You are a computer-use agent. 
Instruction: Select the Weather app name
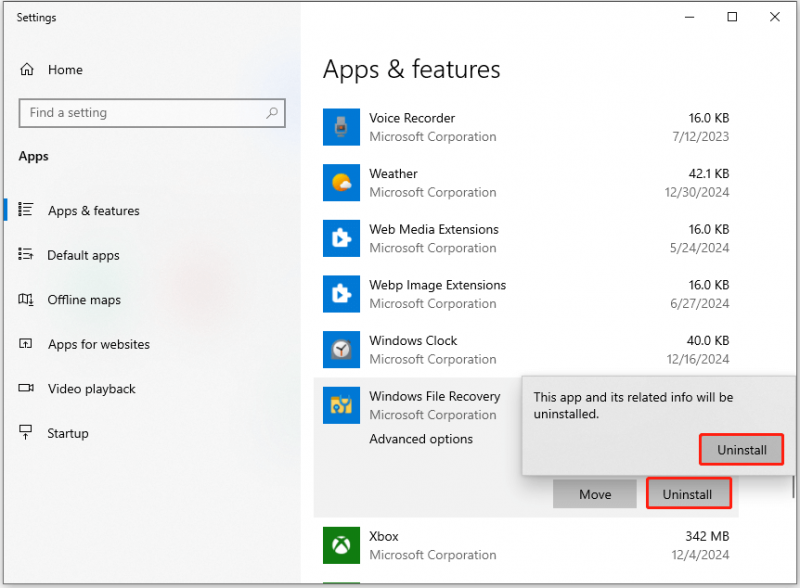click(393, 174)
